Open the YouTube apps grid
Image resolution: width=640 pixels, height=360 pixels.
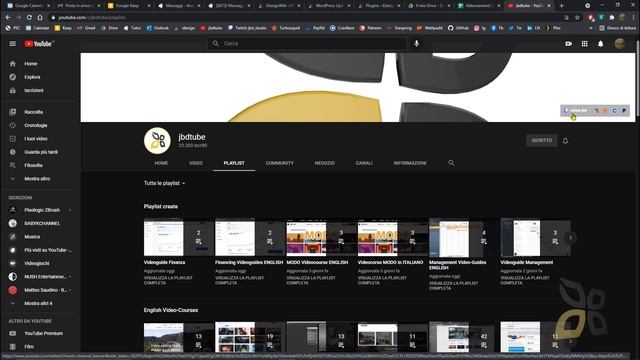pos(584,44)
